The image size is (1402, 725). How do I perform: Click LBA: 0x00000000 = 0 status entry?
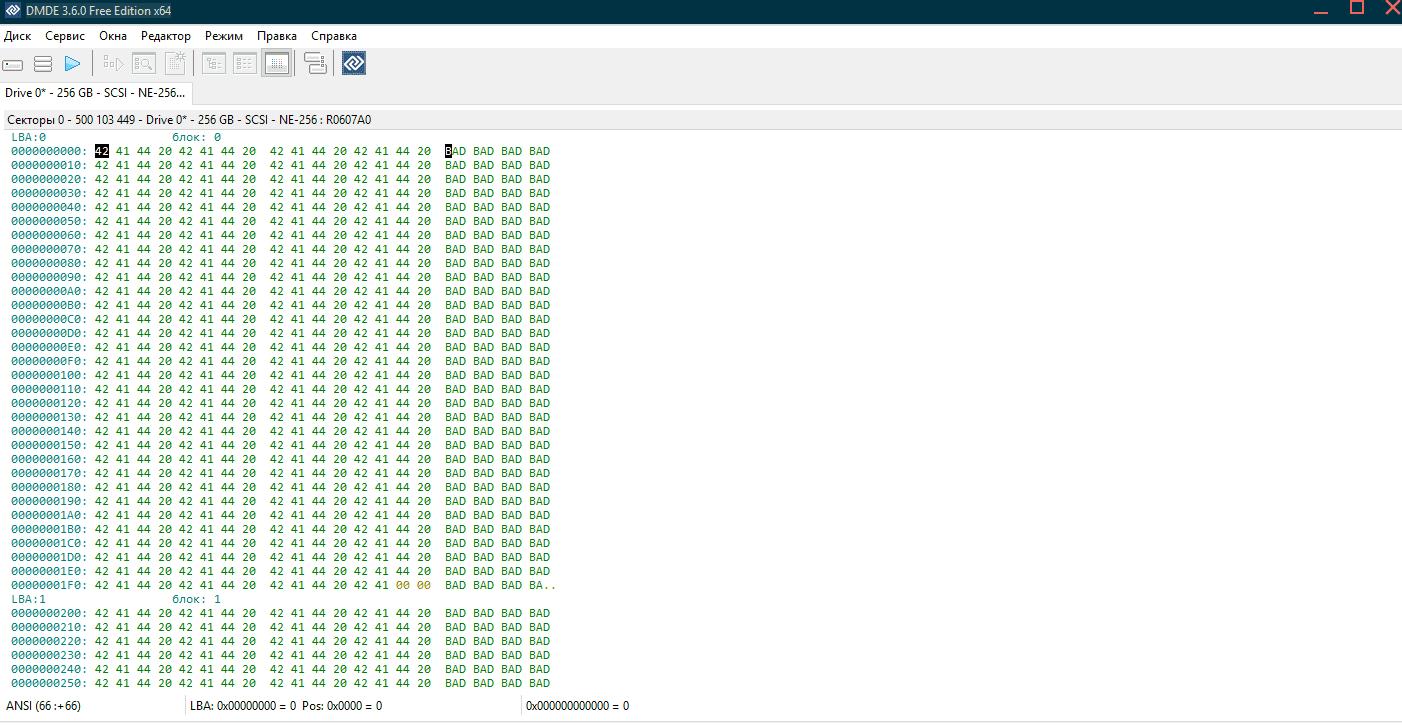pyautogui.click(x=243, y=706)
